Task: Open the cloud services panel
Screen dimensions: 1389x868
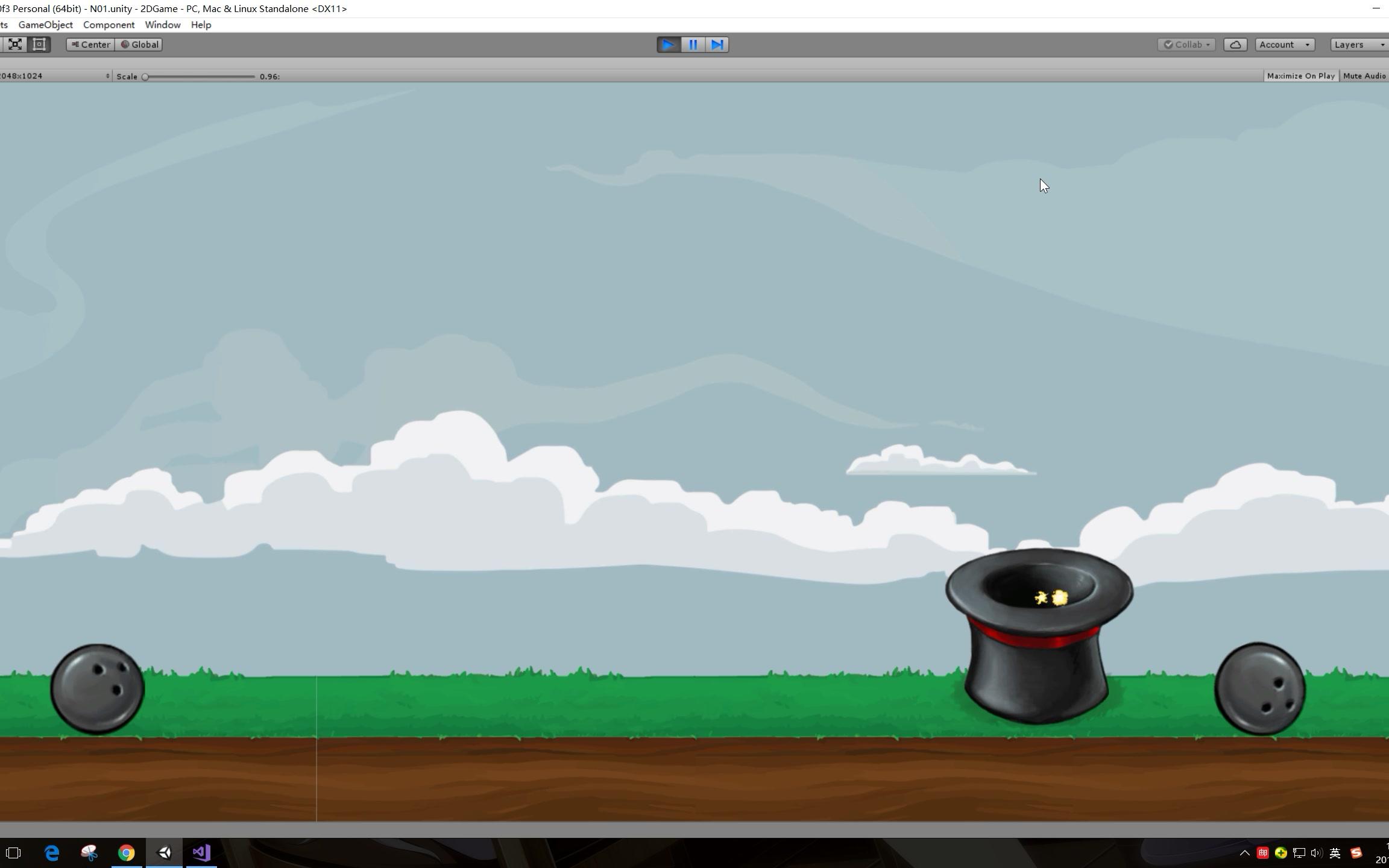Action: tap(1235, 45)
